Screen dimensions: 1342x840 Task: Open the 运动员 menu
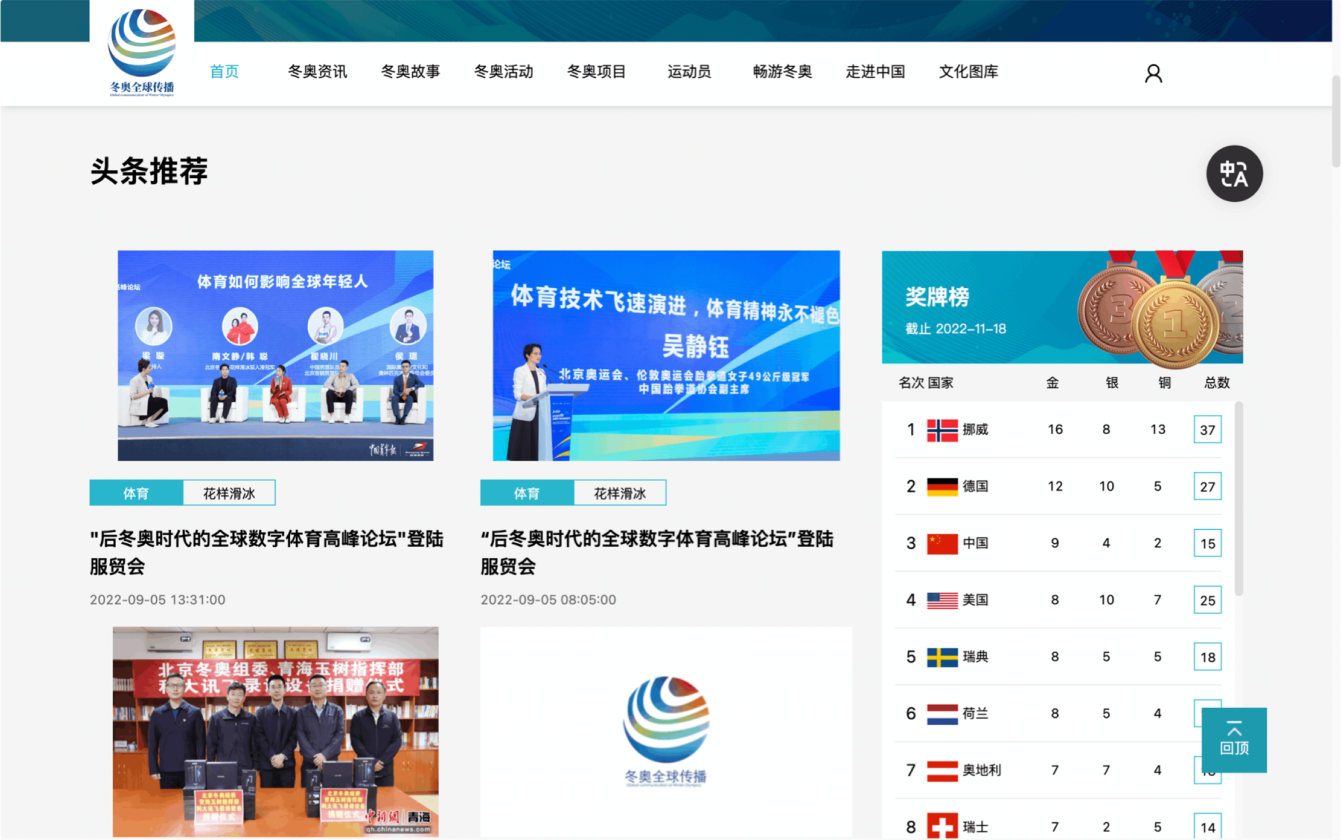(689, 72)
